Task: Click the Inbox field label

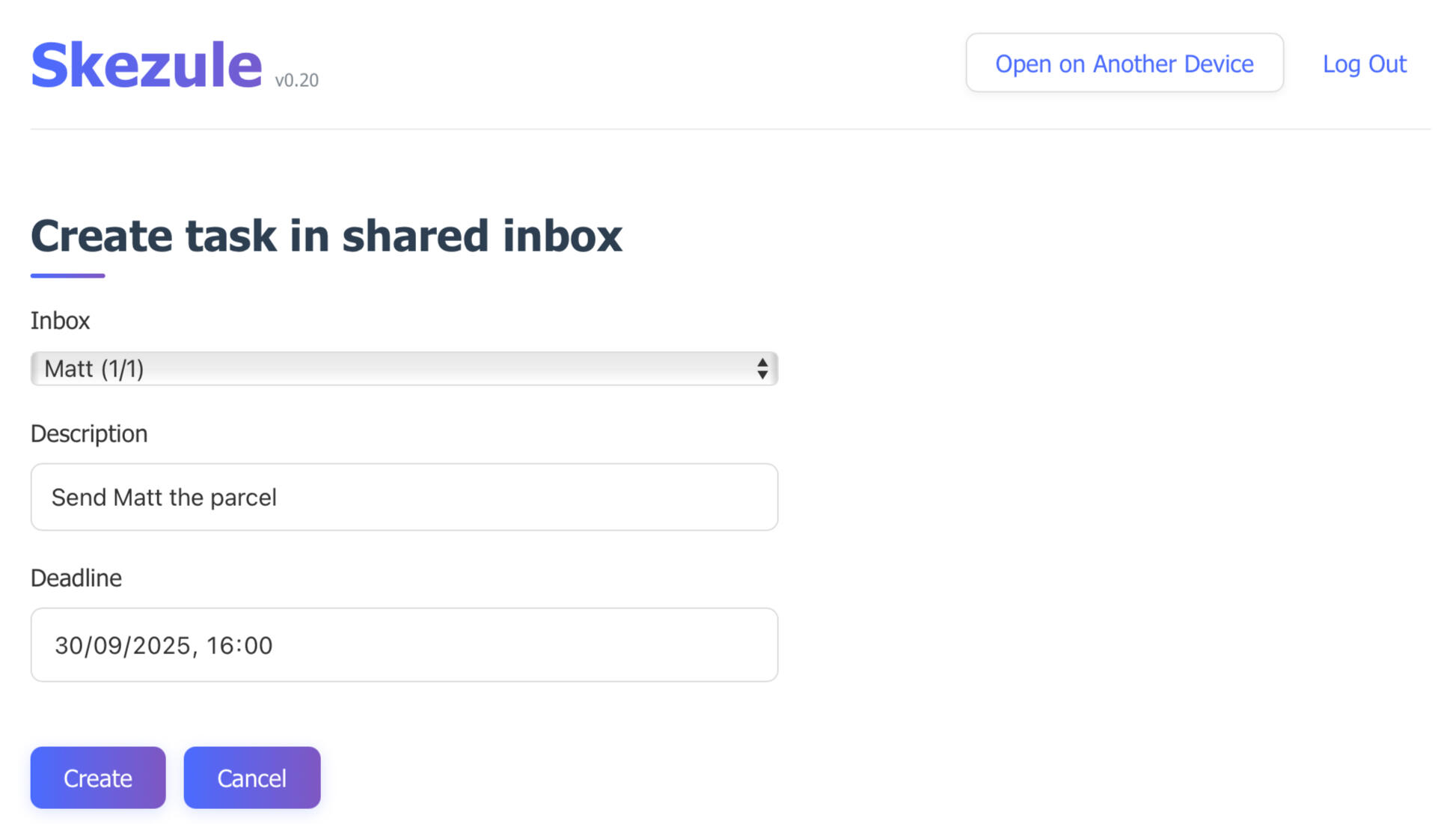Action: click(x=60, y=320)
